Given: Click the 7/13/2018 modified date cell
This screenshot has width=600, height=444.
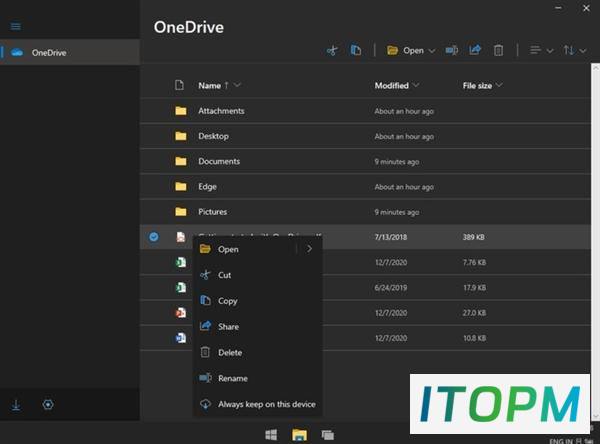Looking at the screenshot, I should pos(391,237).
